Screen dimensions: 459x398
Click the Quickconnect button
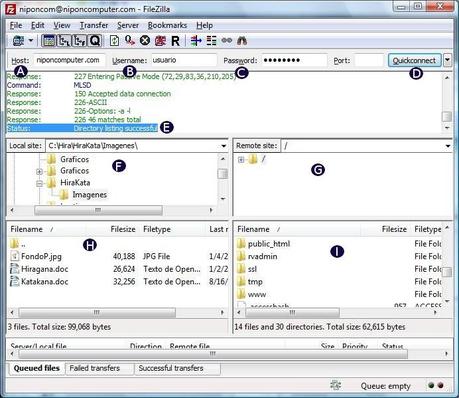(x=414, y=60)
